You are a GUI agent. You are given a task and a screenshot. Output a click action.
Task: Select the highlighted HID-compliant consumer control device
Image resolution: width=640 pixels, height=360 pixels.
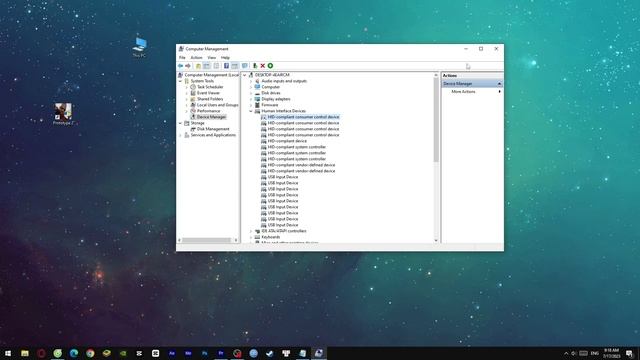[303, 117]
